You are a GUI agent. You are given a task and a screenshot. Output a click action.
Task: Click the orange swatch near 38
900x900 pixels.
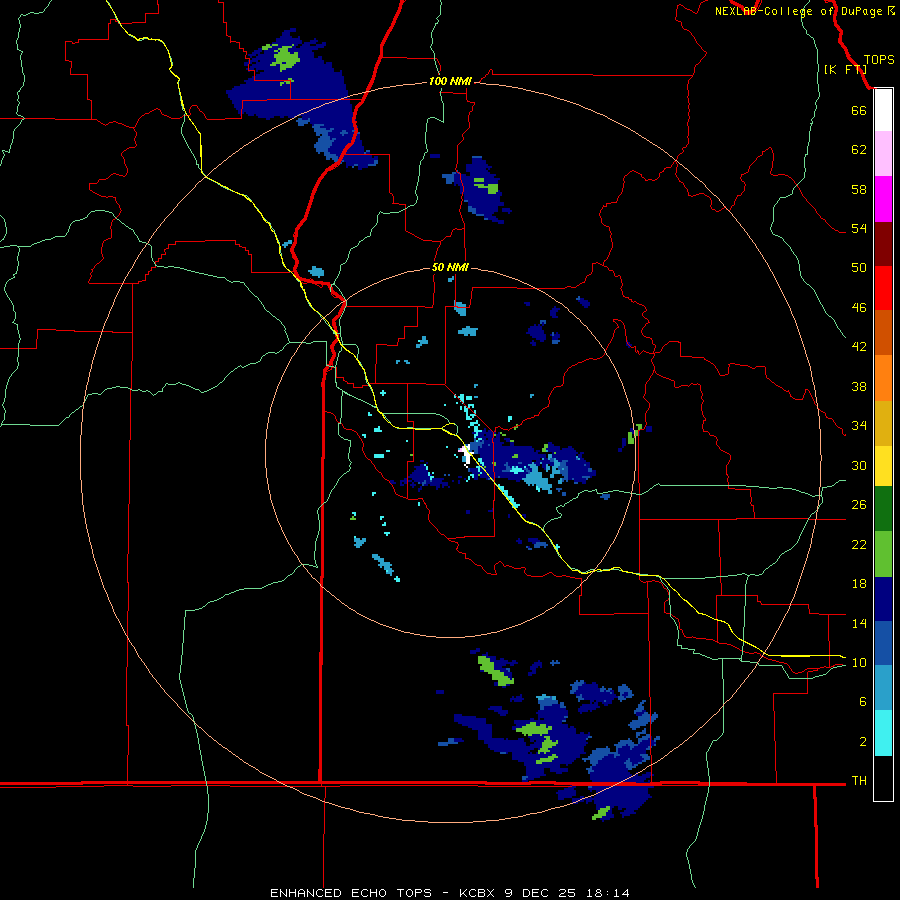(x=883, y=378)
